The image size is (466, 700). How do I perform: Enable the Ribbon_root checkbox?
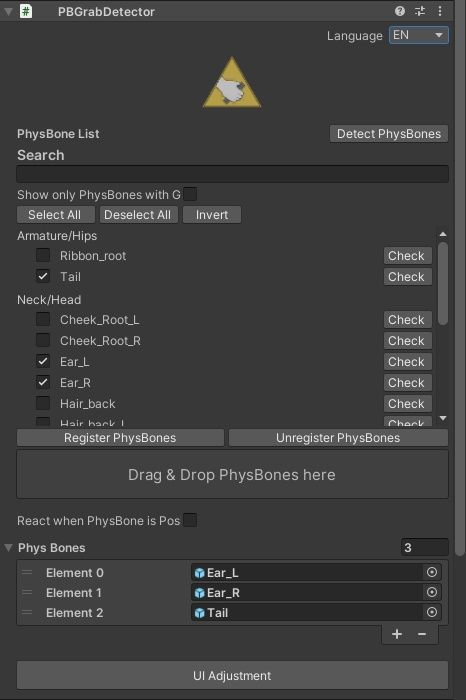click(x=43, y=255)
